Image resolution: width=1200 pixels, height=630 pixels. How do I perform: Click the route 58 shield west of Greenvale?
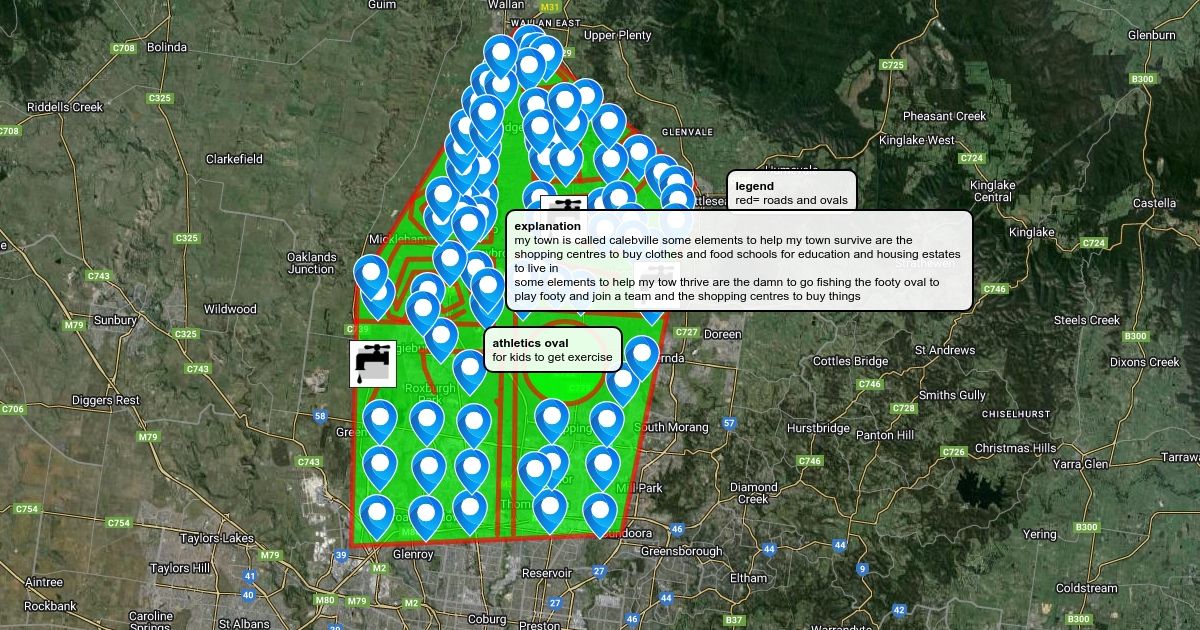point(320,416)
